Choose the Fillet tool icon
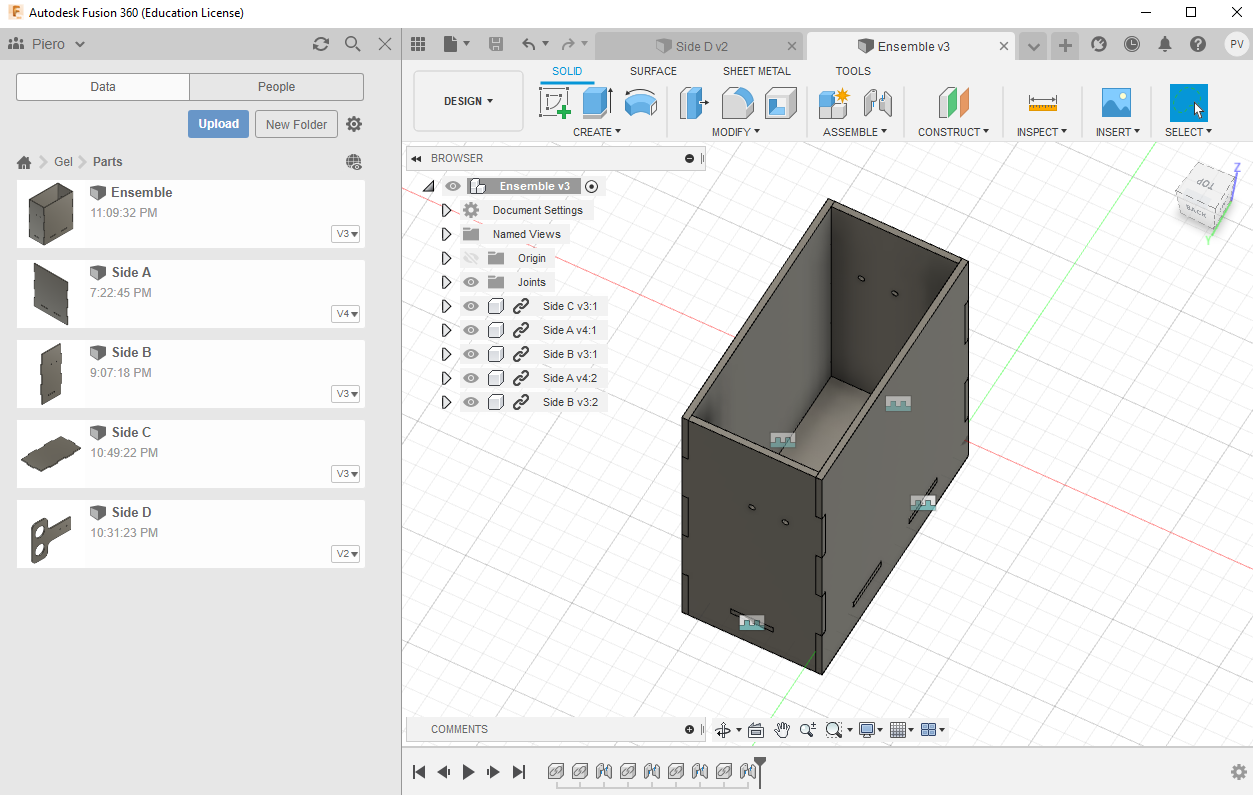1253x795 pixels. click(738, 103)
